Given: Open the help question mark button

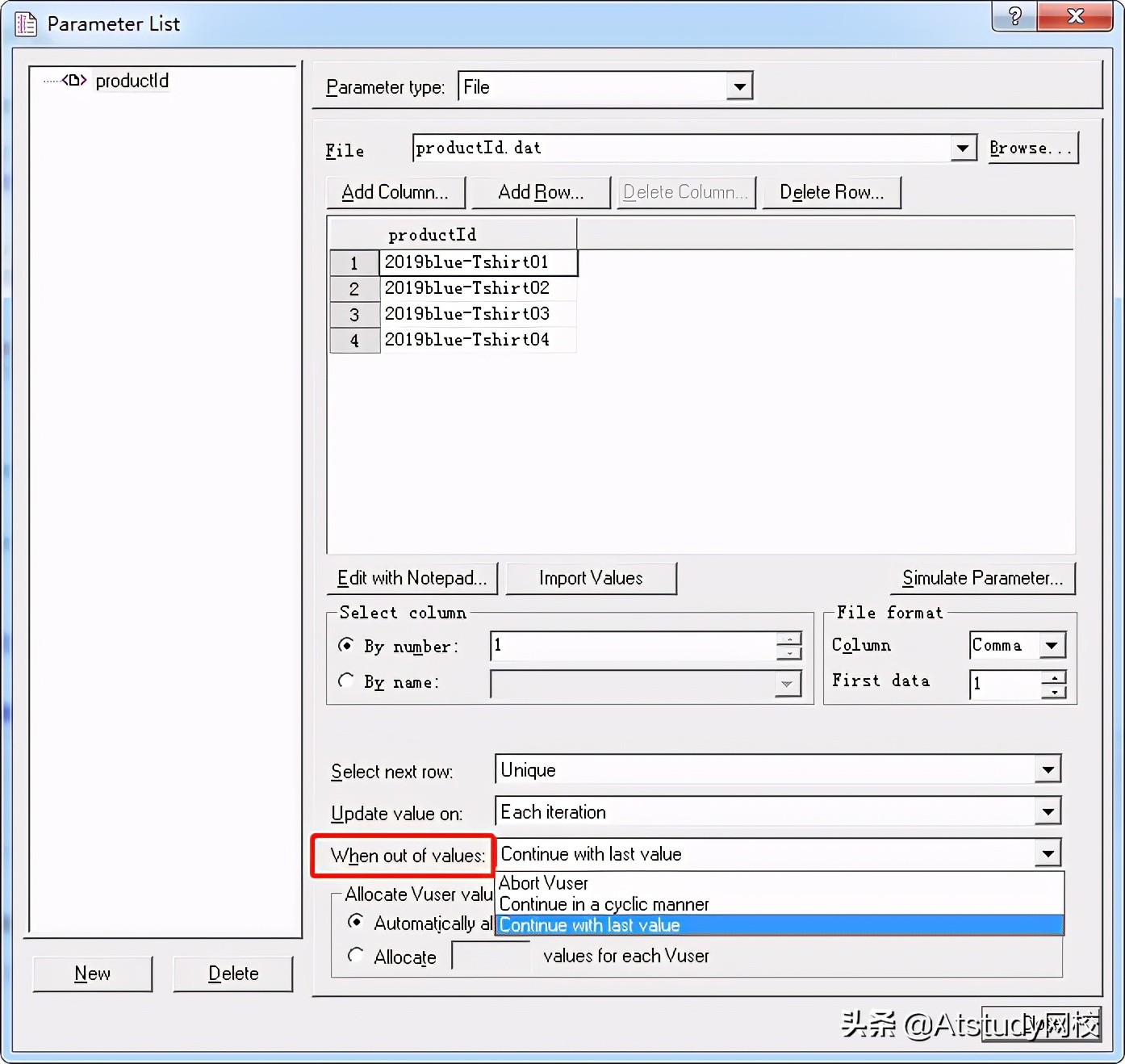Looking at the screenshot, I should (1015, 15).
